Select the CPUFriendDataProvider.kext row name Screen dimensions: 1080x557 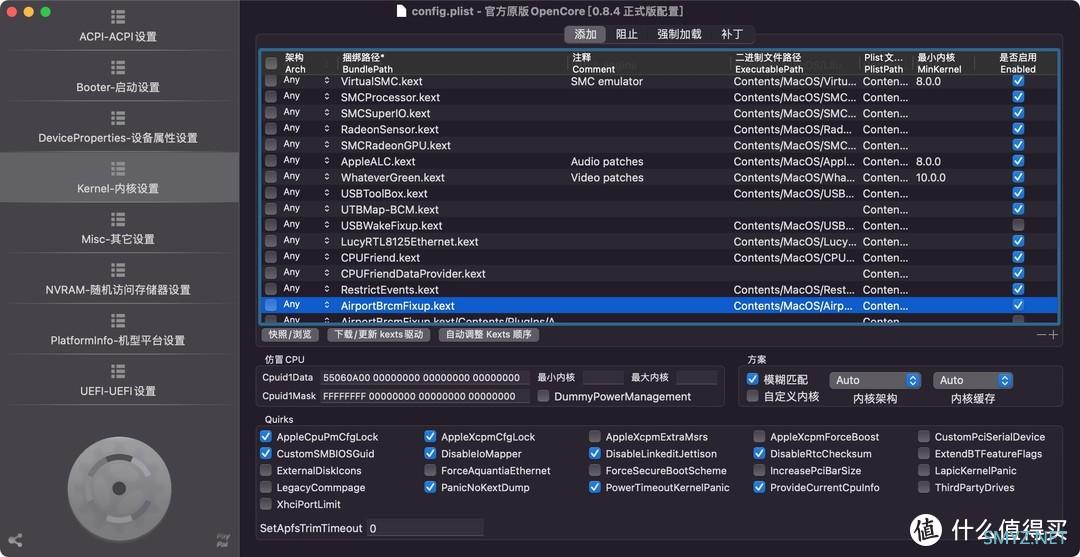pos(413,273)
